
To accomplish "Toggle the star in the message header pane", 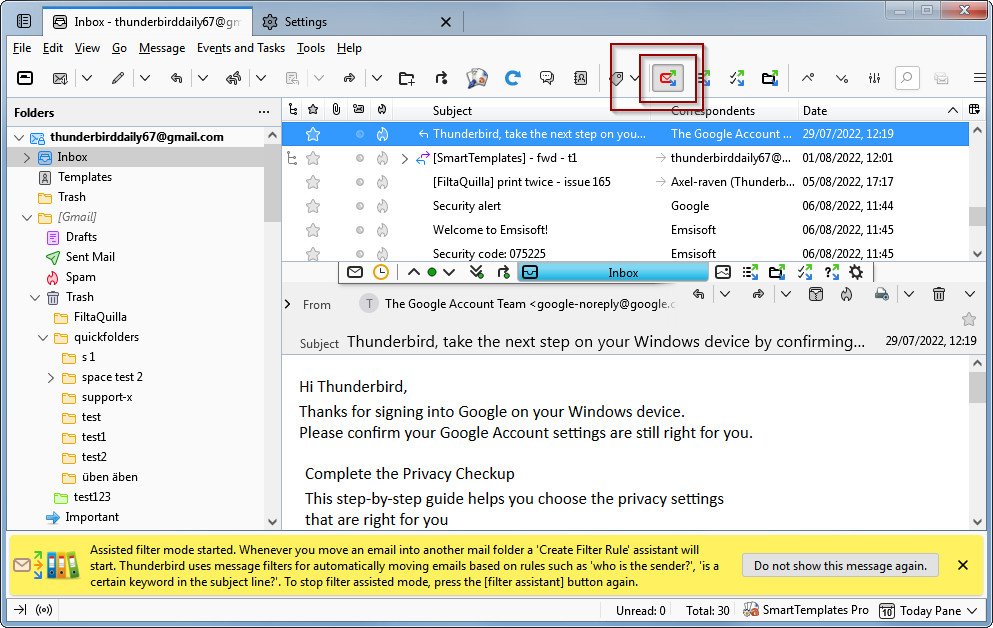I will [x=968, y=318].
